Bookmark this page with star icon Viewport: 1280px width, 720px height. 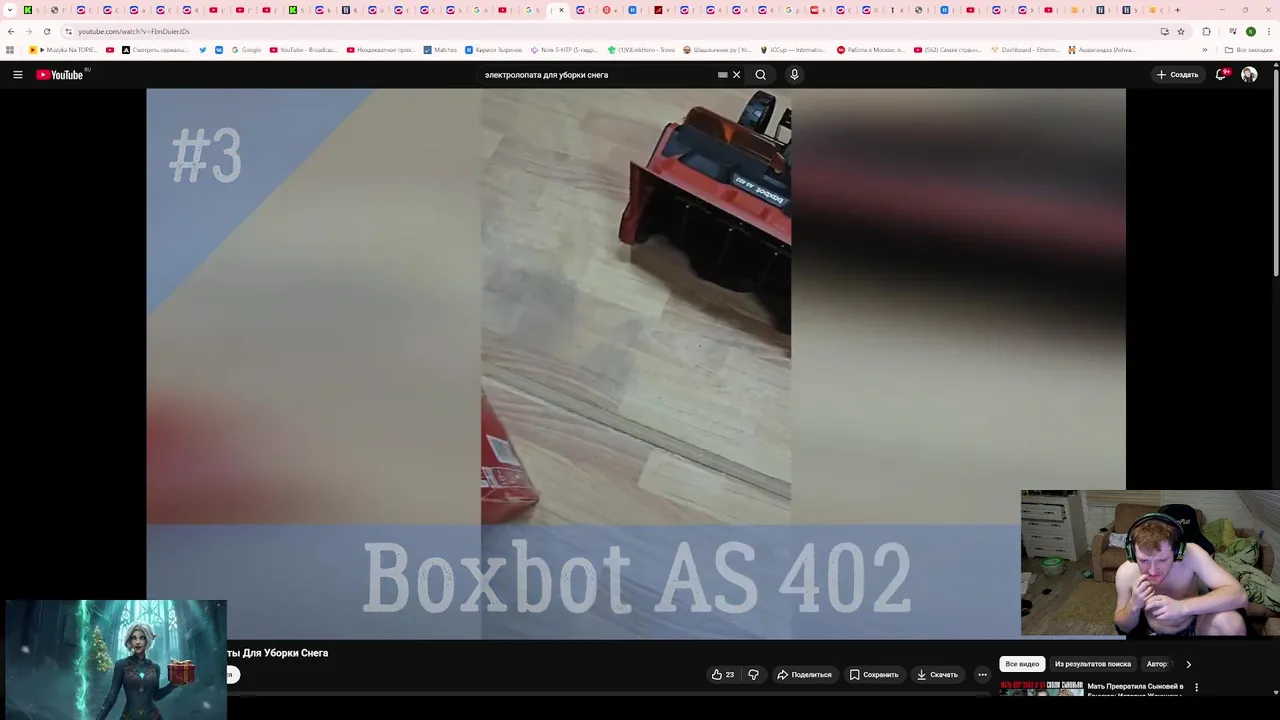pos(1181,31)
